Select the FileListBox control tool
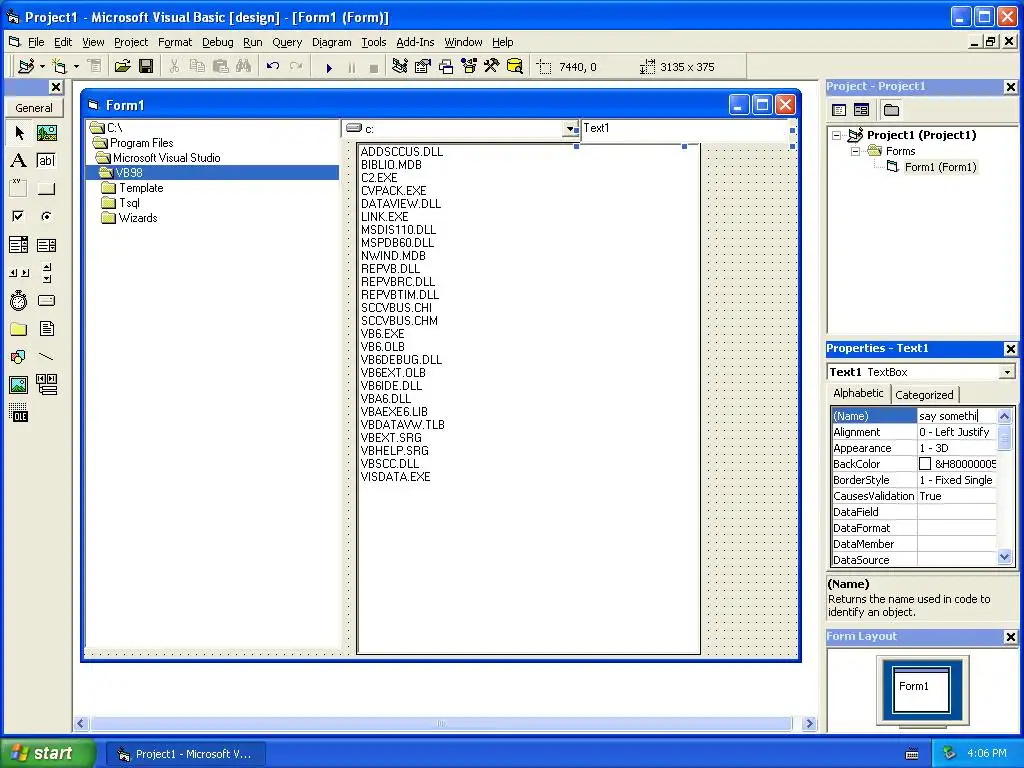 pos(46,329)
